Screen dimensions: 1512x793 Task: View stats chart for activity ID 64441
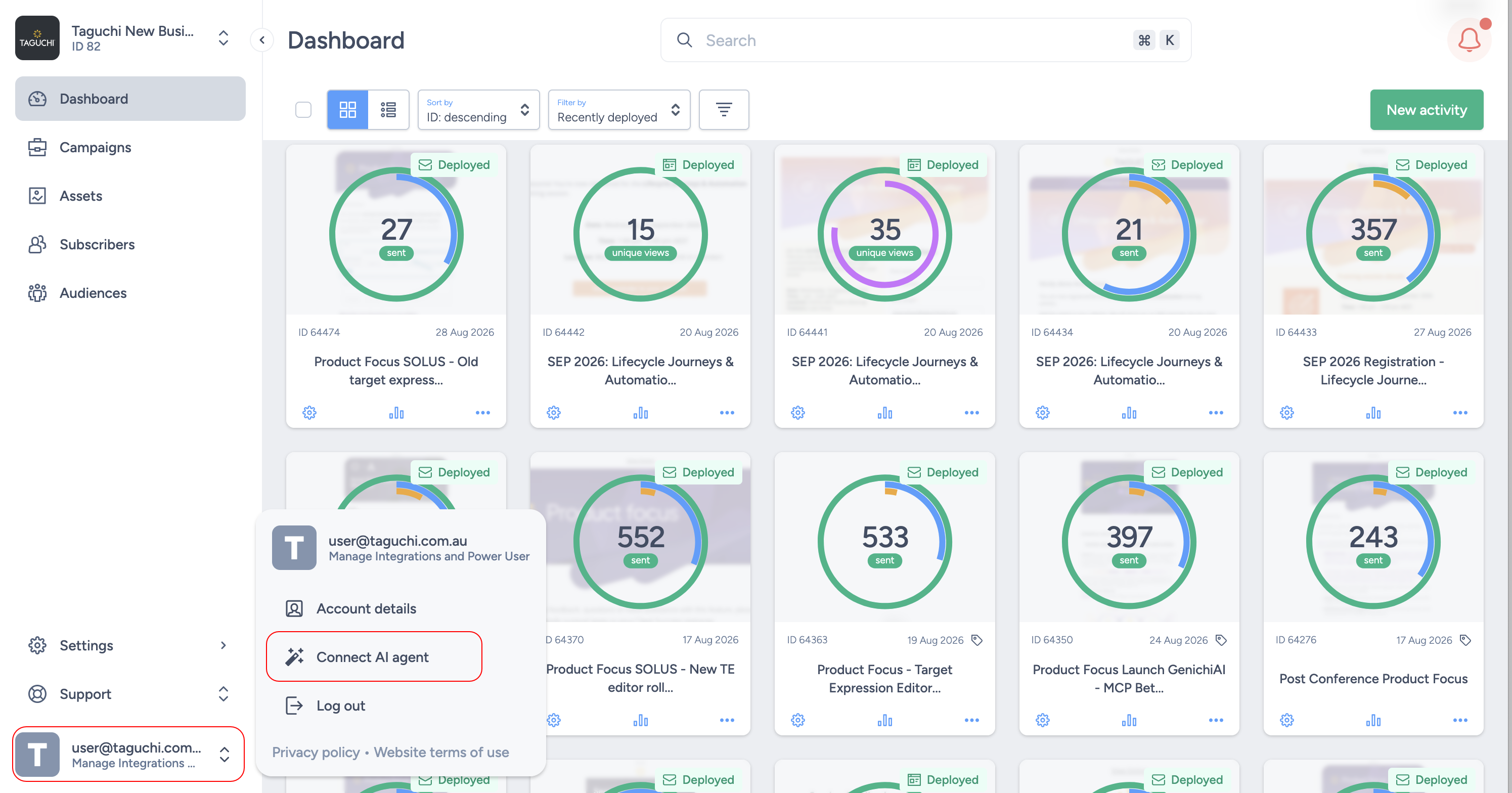point(884,413)
